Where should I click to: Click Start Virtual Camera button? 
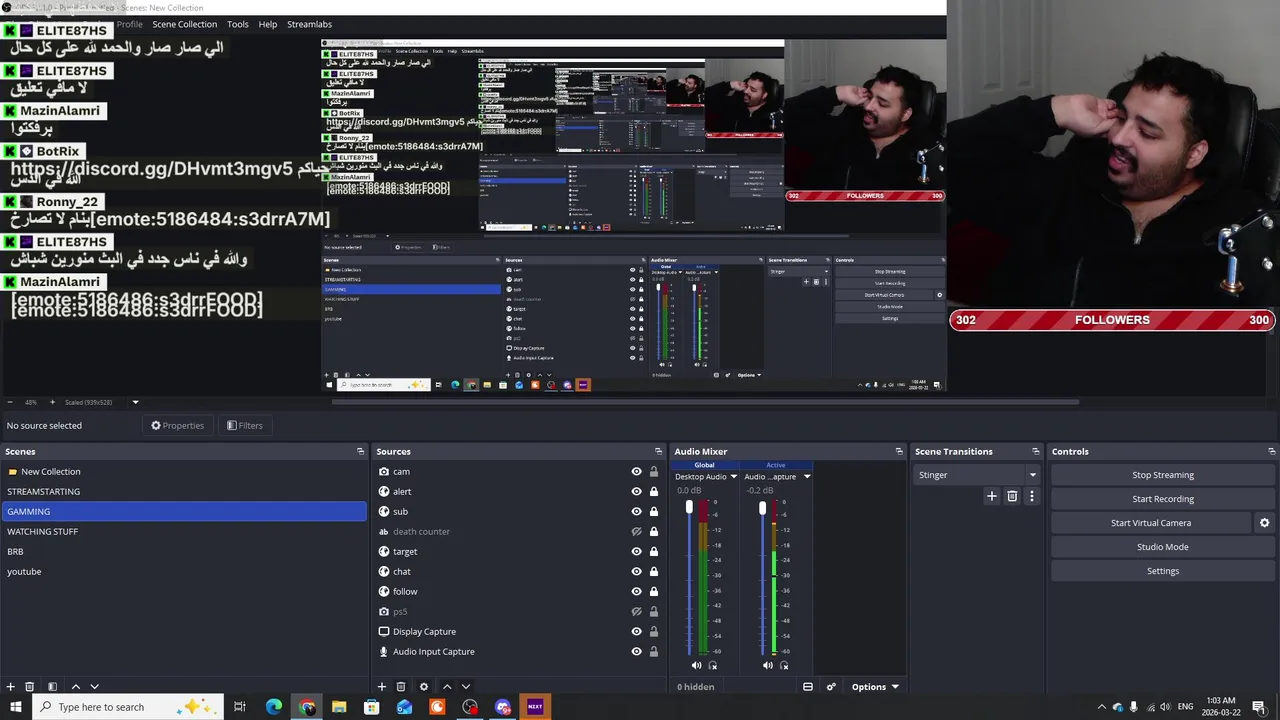1151,523
